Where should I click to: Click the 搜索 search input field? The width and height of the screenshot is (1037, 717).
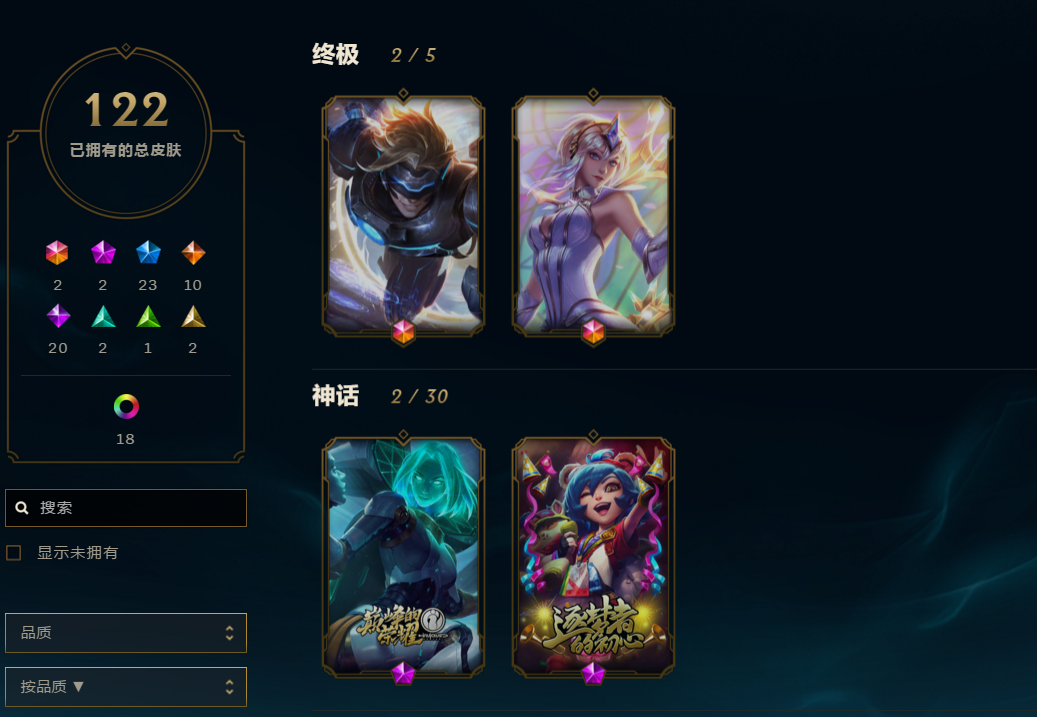tap(126, 508)
